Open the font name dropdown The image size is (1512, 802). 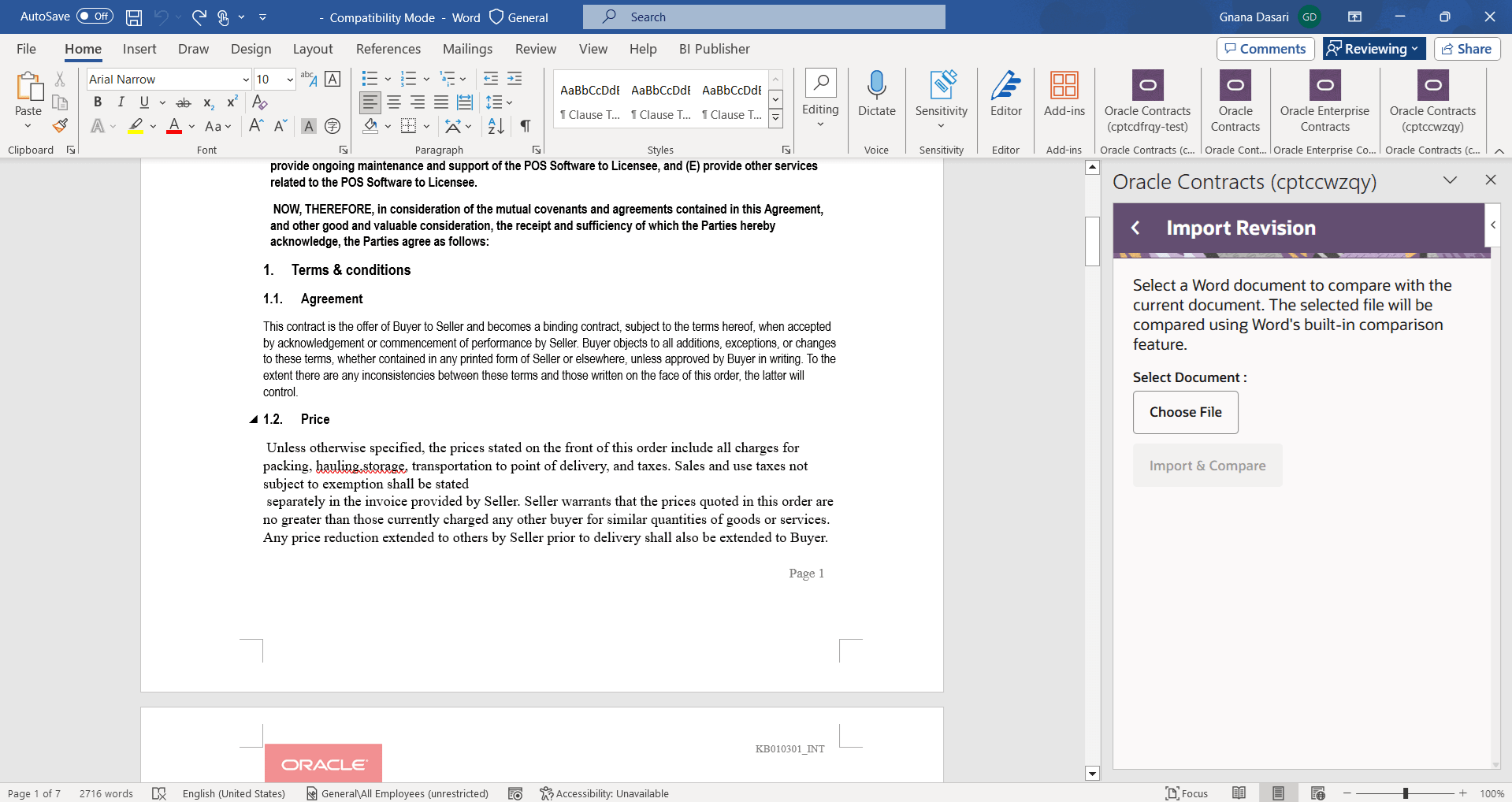tap(245, 79)
